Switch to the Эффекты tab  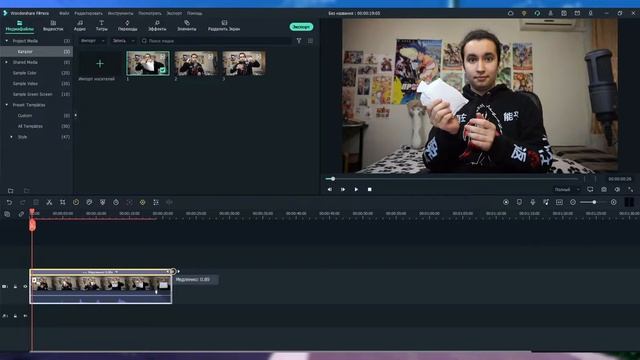(157, 26)
